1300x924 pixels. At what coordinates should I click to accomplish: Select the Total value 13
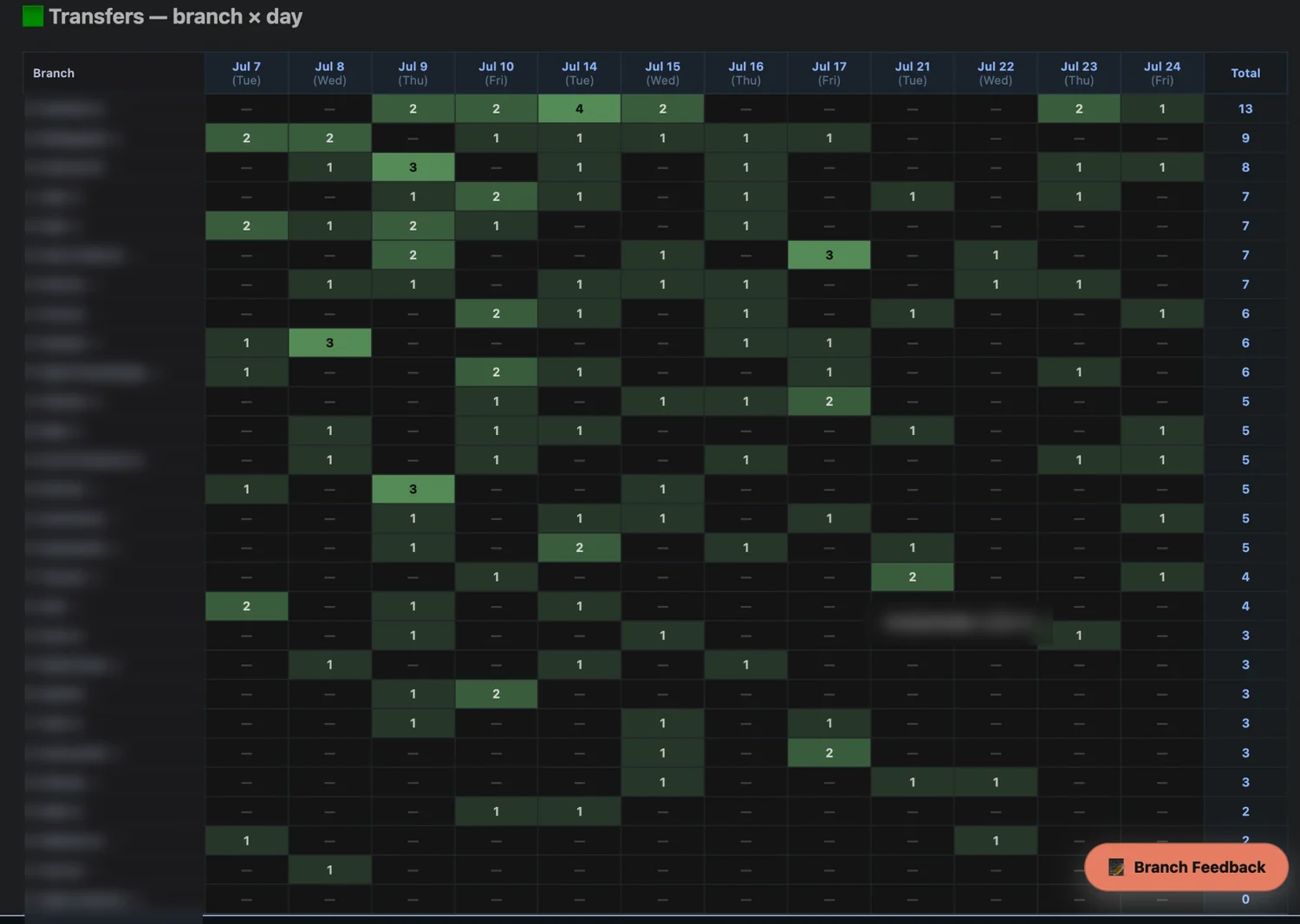1245,108
